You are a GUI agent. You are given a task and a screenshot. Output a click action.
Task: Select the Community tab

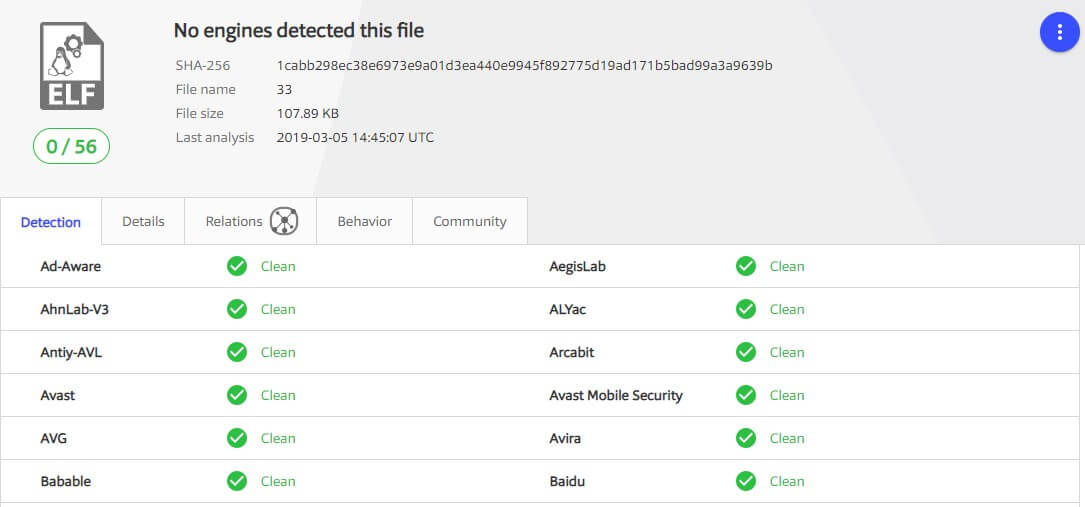[469, 221]
